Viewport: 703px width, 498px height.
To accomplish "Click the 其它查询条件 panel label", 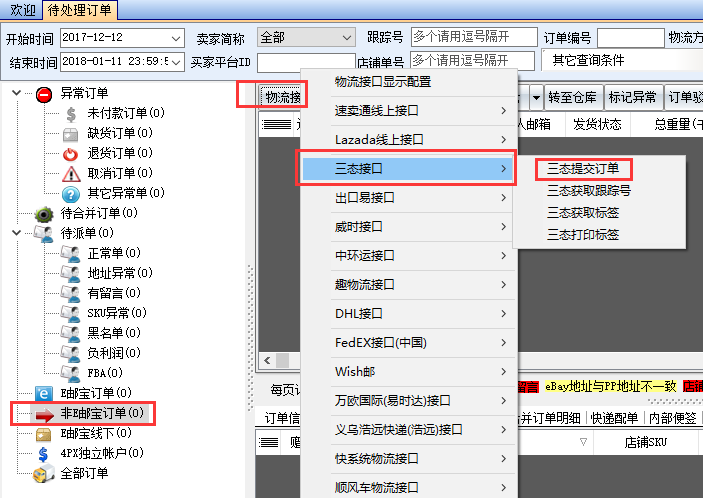I will (x=588, y=60).
